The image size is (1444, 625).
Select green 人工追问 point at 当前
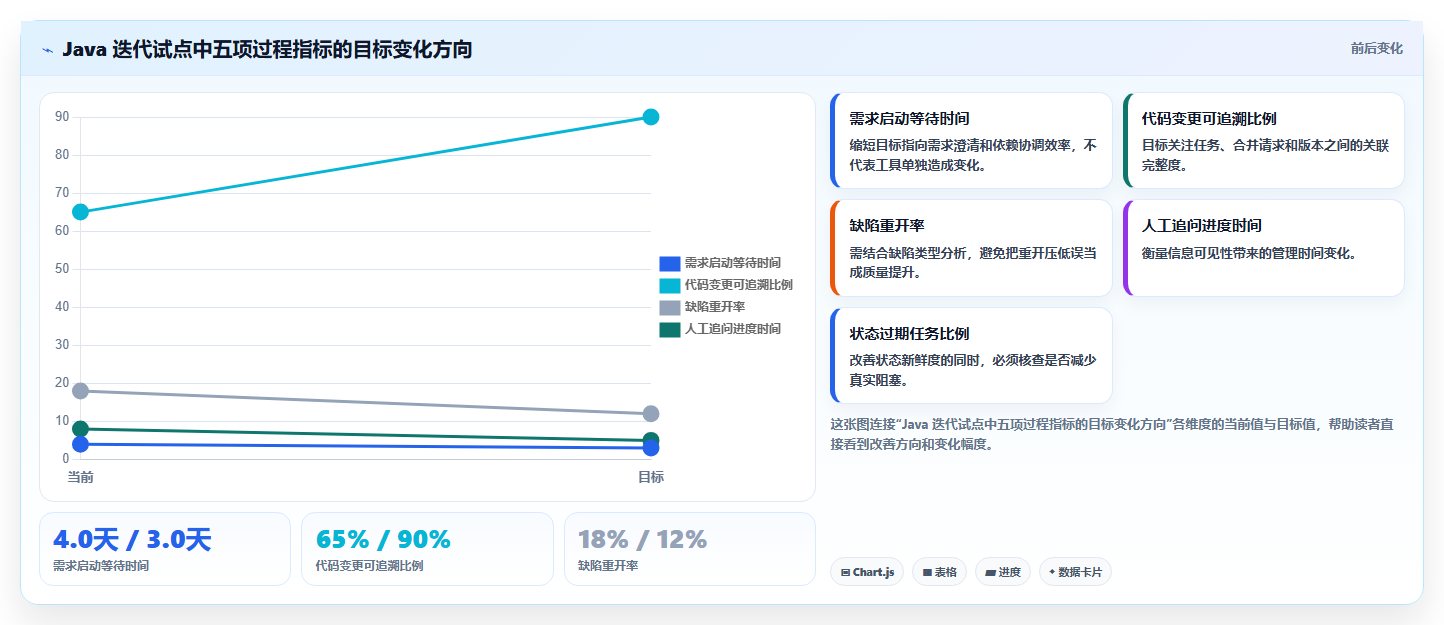81,429
